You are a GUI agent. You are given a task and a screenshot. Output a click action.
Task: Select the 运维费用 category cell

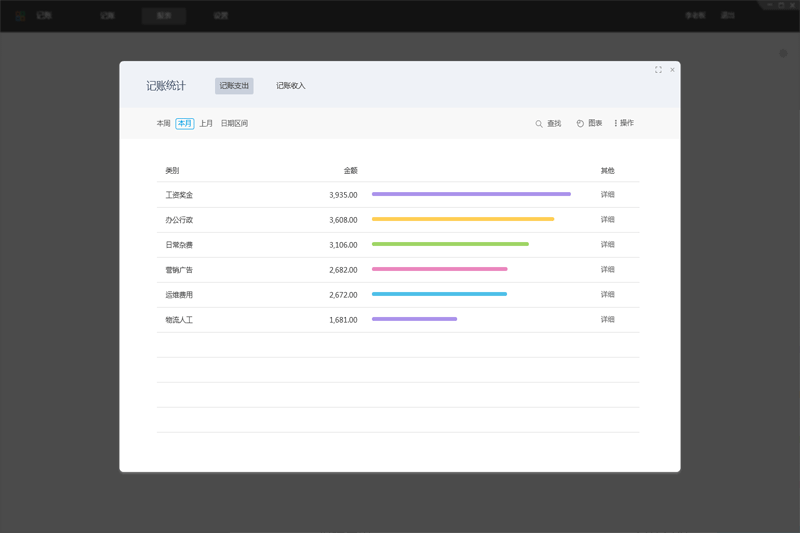click(x=179, y=295)
